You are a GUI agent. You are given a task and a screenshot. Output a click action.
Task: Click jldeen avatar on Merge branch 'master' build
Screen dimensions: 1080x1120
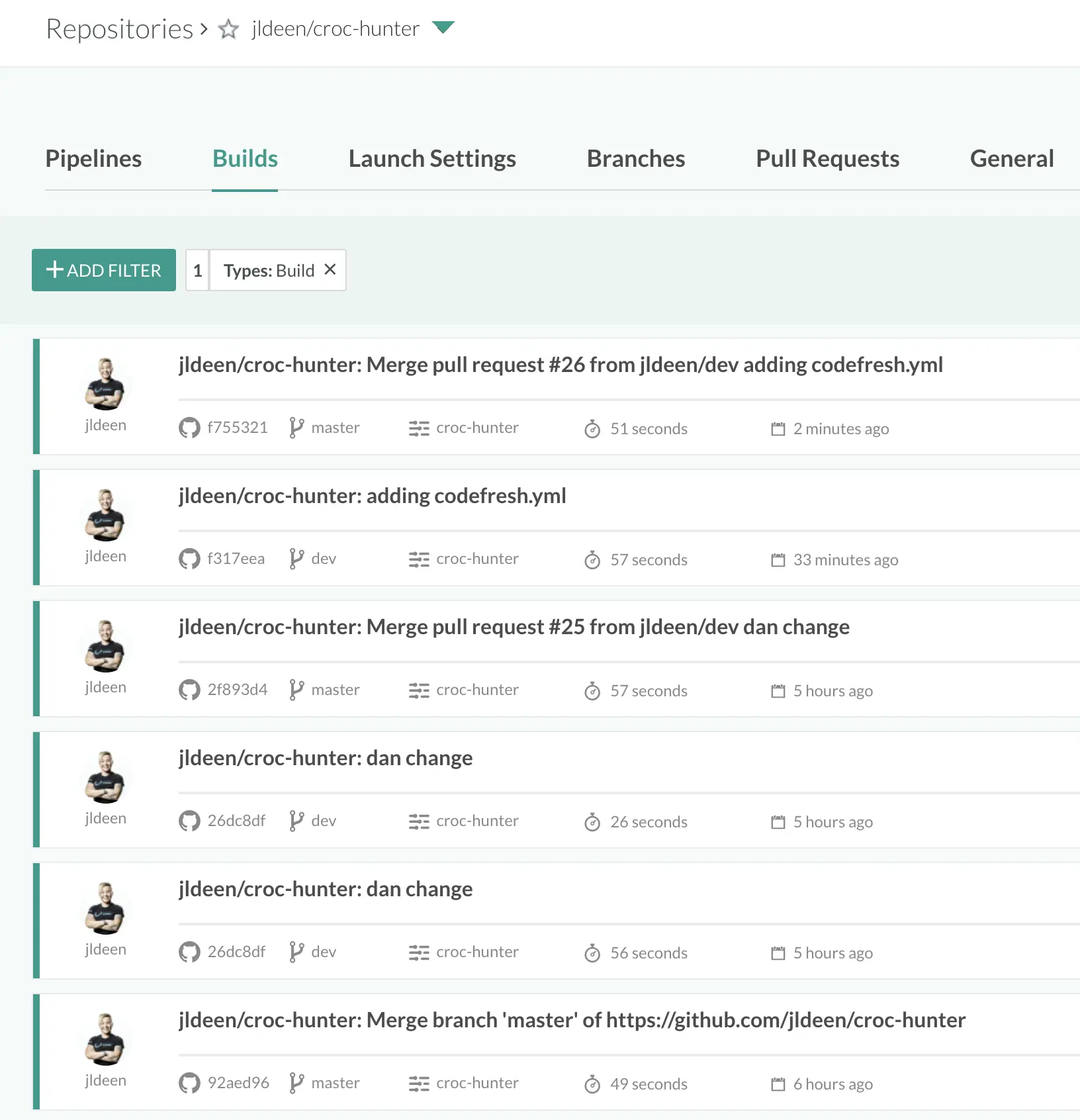tap(105, 1039)
